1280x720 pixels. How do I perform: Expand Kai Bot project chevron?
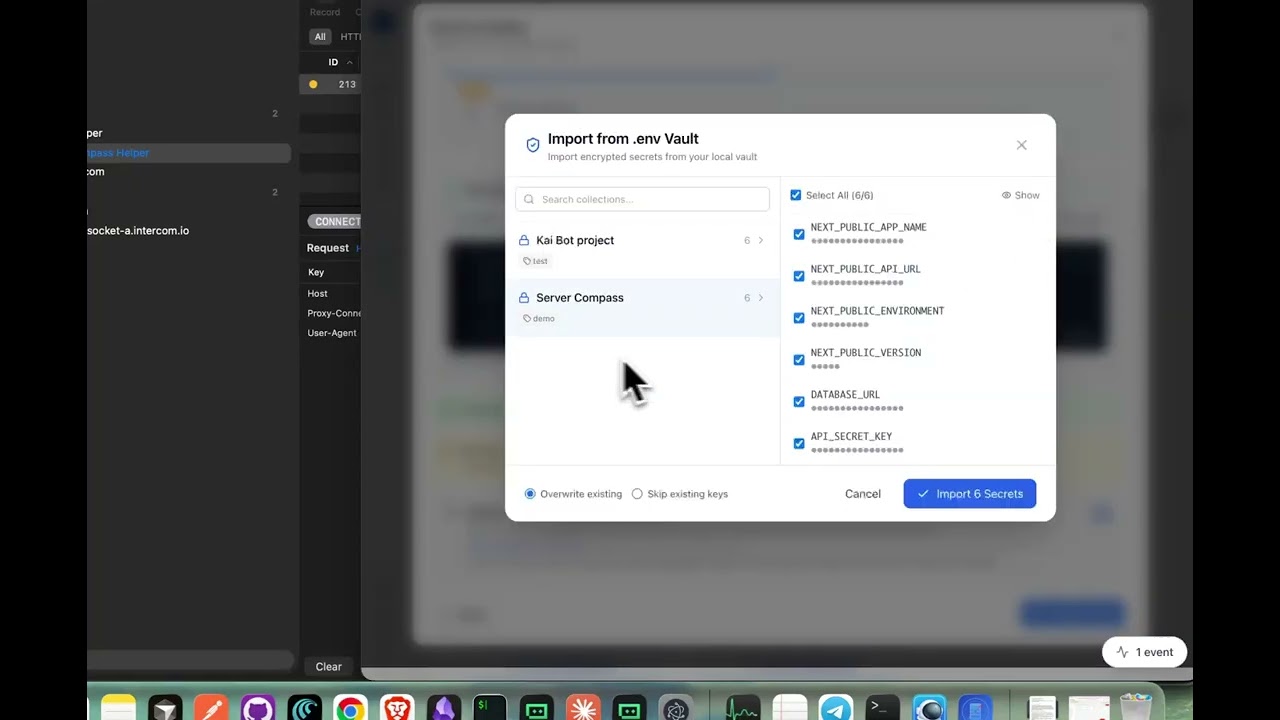761,240
